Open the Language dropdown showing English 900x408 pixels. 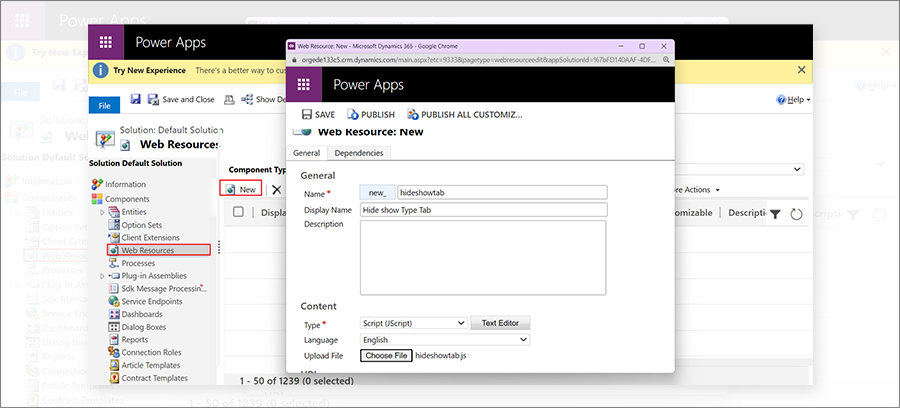click(x=445, y=340)
